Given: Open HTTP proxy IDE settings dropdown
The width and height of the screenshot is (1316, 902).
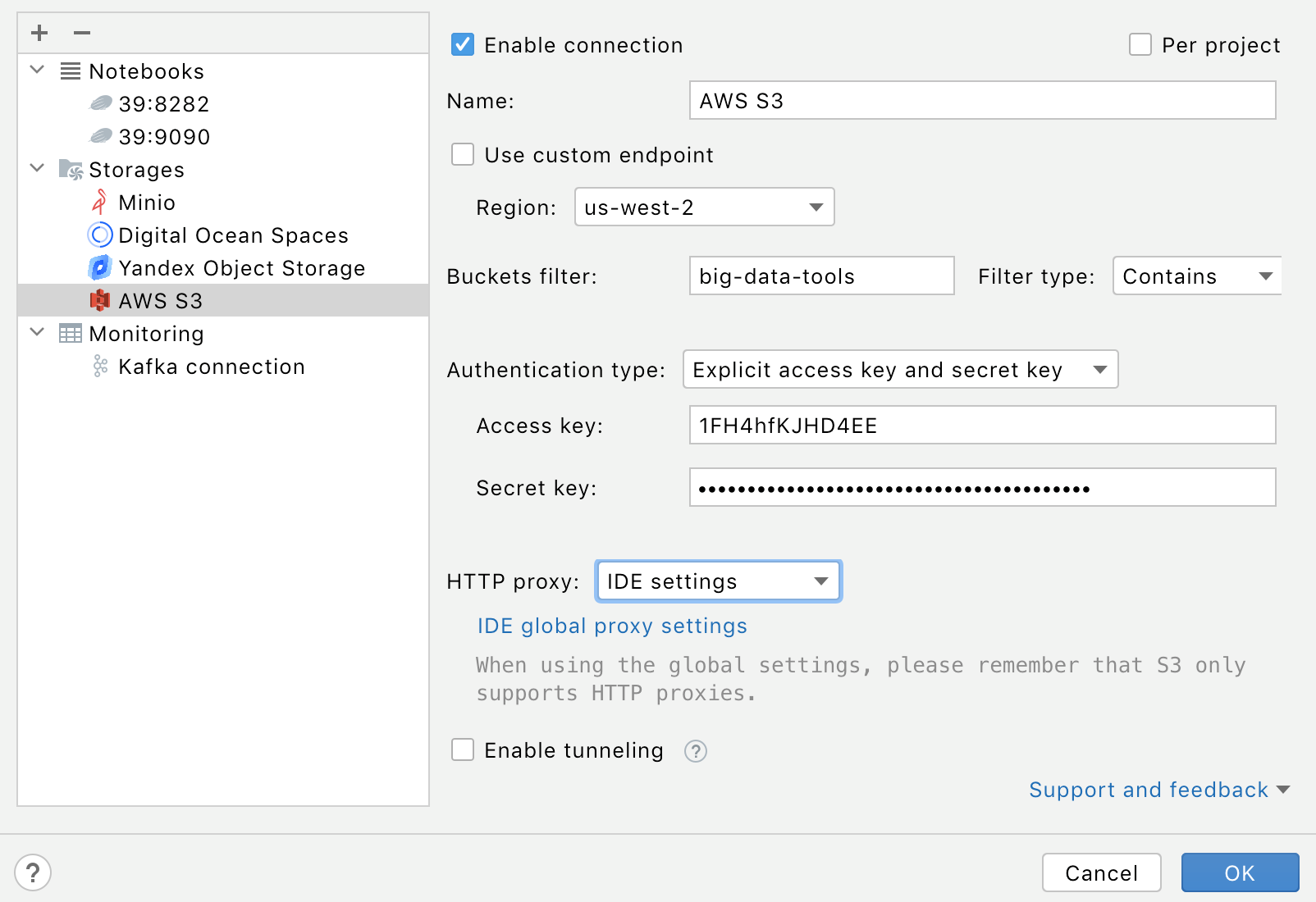Looking at the screenshot, I should pyautogui.click(x=719, y=581).
